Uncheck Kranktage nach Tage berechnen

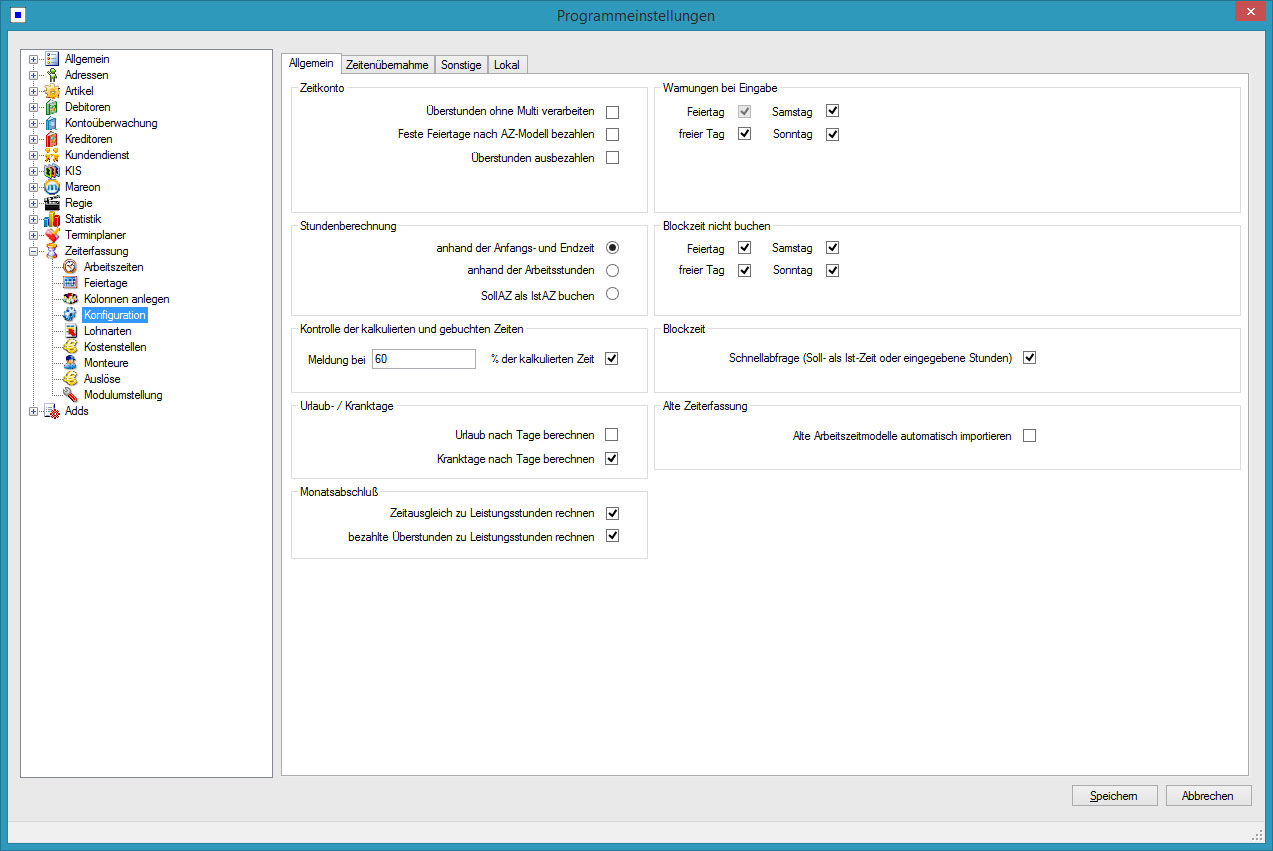tap(612, 459)
